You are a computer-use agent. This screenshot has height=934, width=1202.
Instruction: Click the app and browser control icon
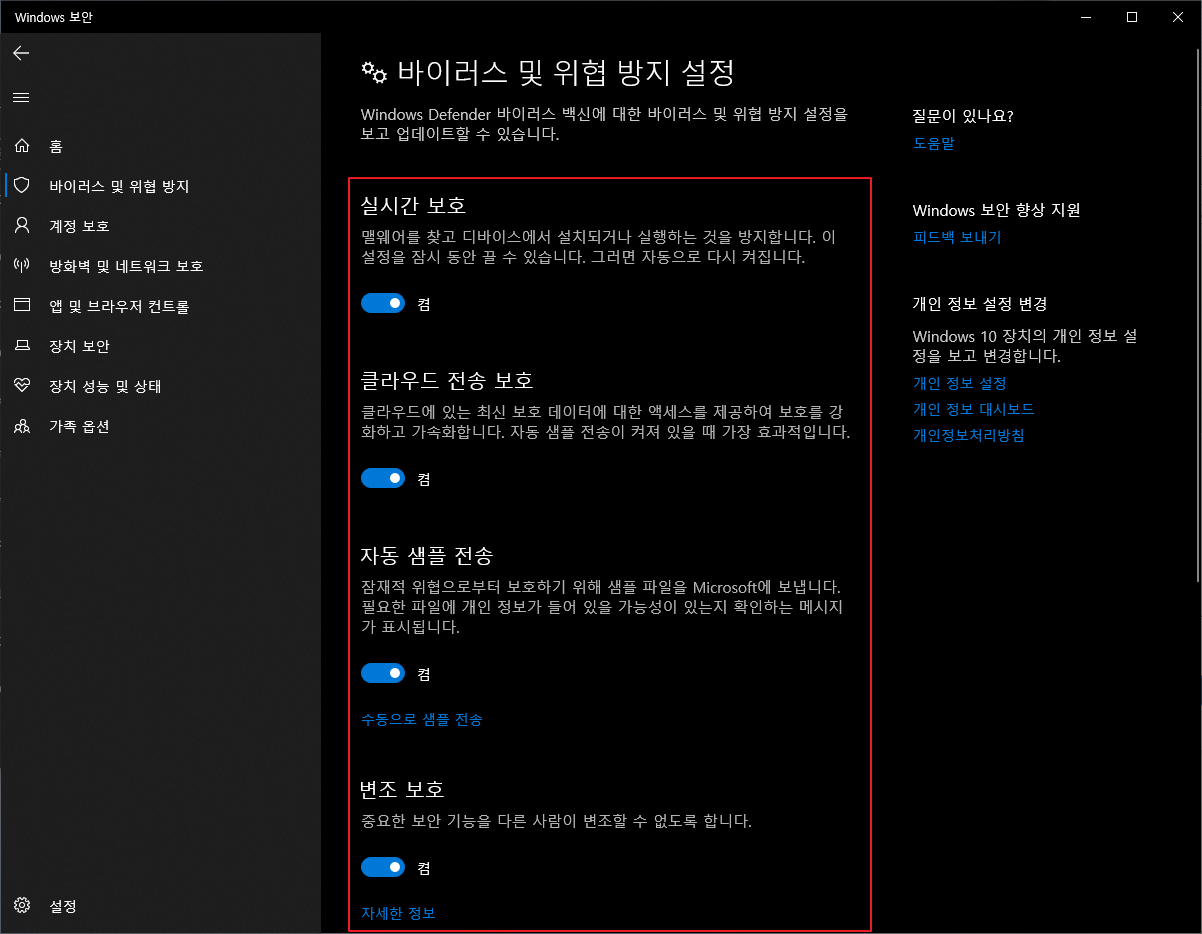coord(22,306)
